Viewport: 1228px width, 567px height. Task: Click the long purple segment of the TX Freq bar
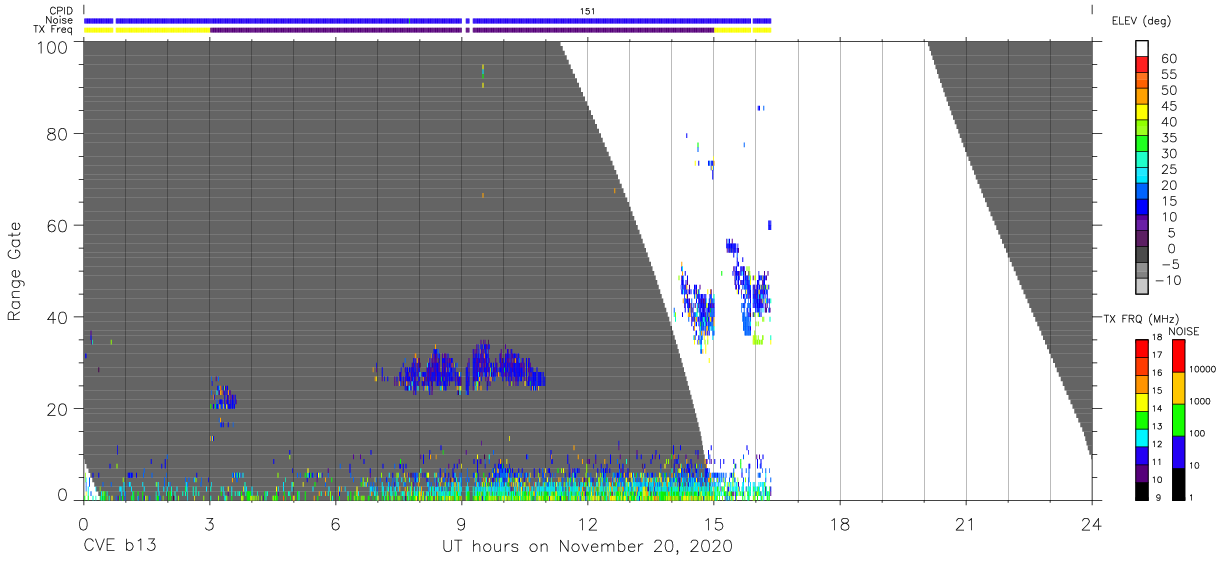[x=462, y=30]
